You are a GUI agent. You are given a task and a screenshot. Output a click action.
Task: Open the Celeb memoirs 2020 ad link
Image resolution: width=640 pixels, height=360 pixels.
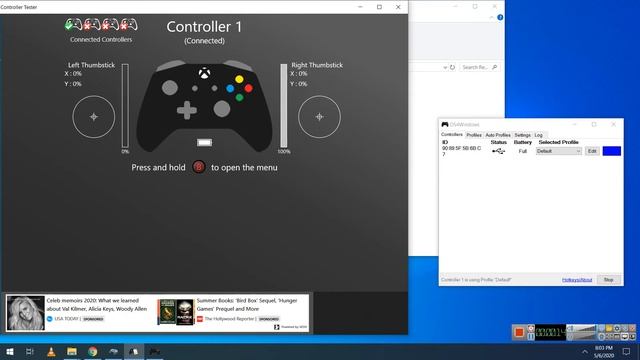[x=96, y=304]
